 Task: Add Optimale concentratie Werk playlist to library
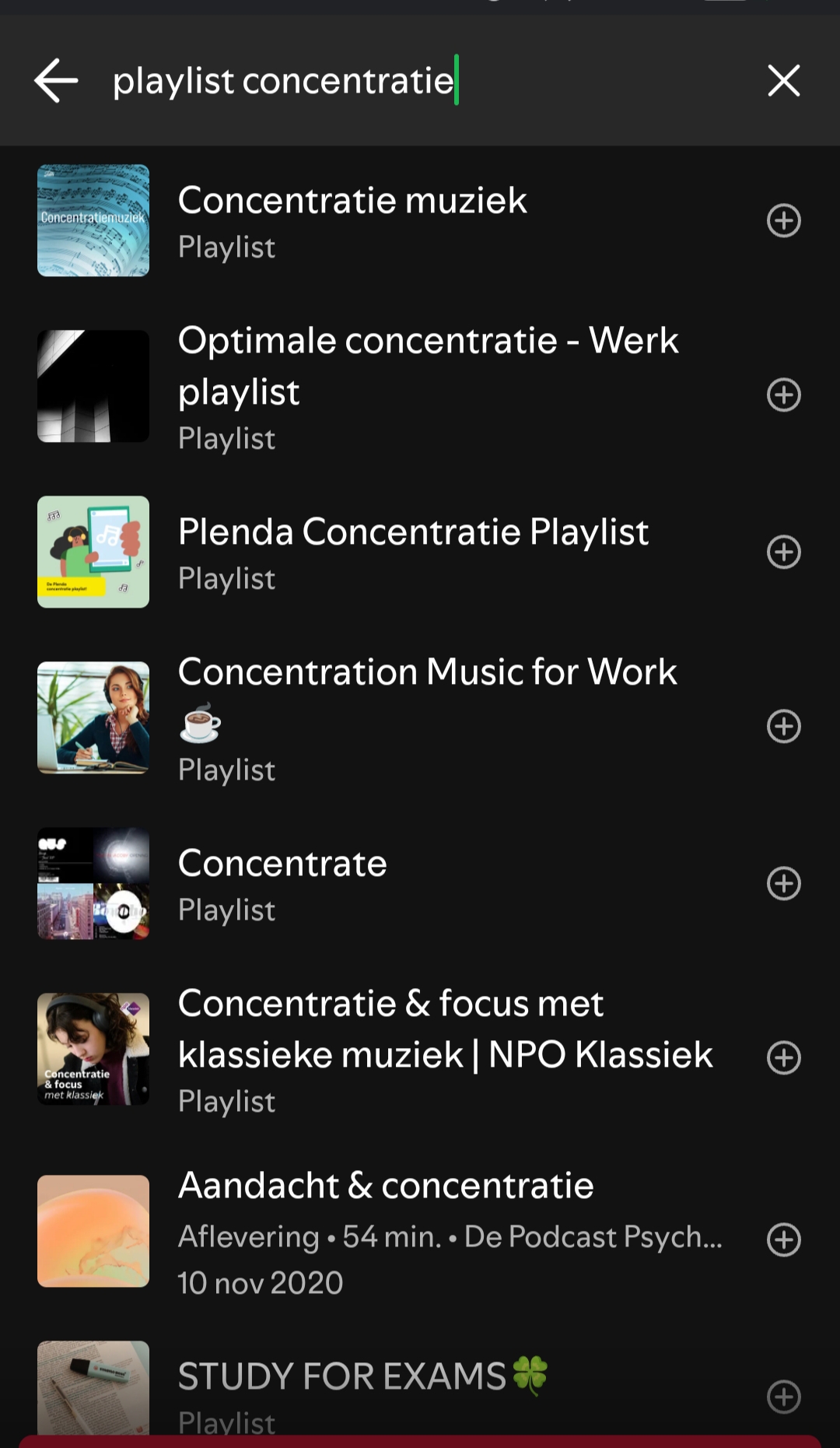[x=783, y=394]
